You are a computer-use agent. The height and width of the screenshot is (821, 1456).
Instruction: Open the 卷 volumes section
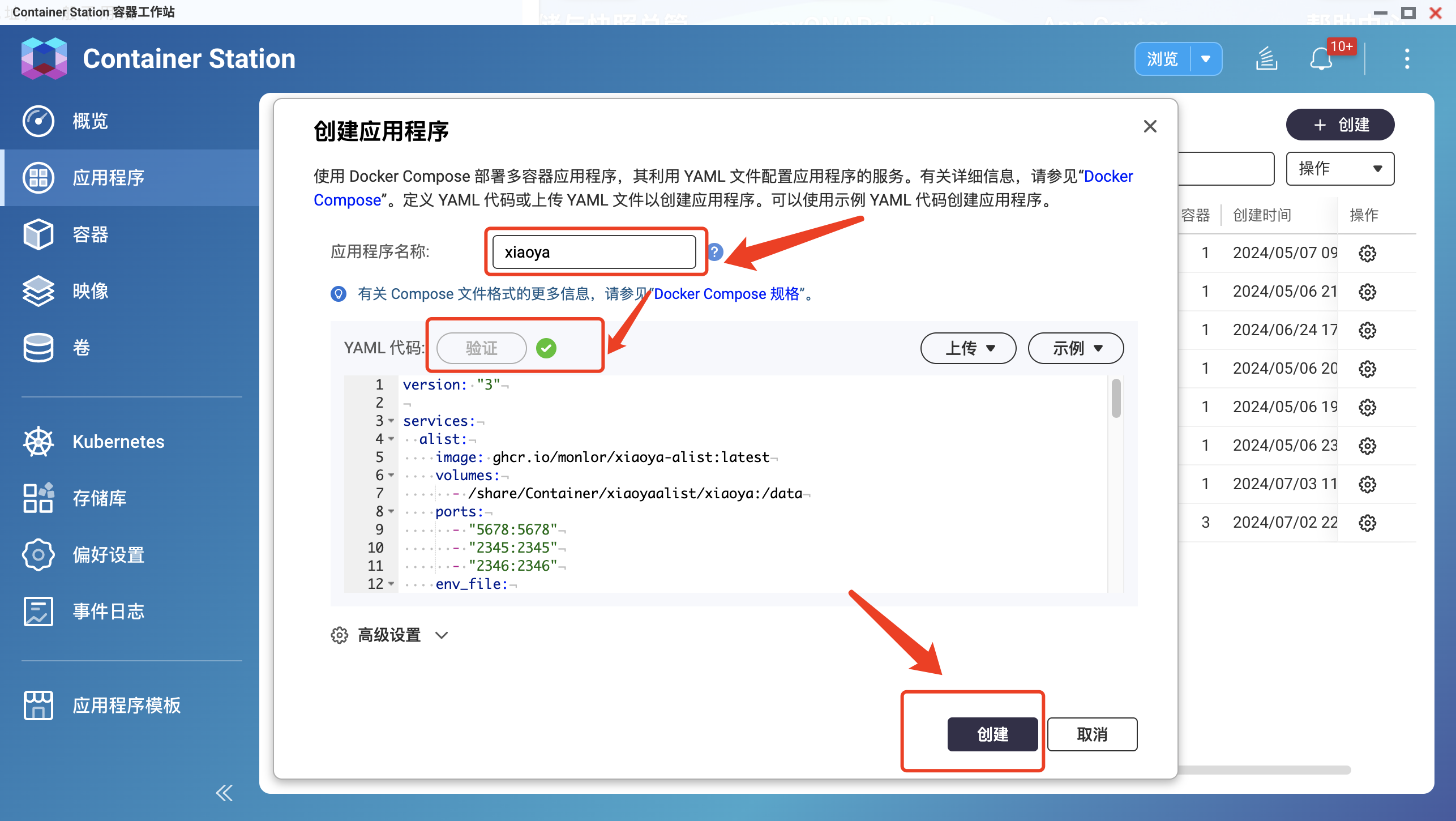point(130,347)
